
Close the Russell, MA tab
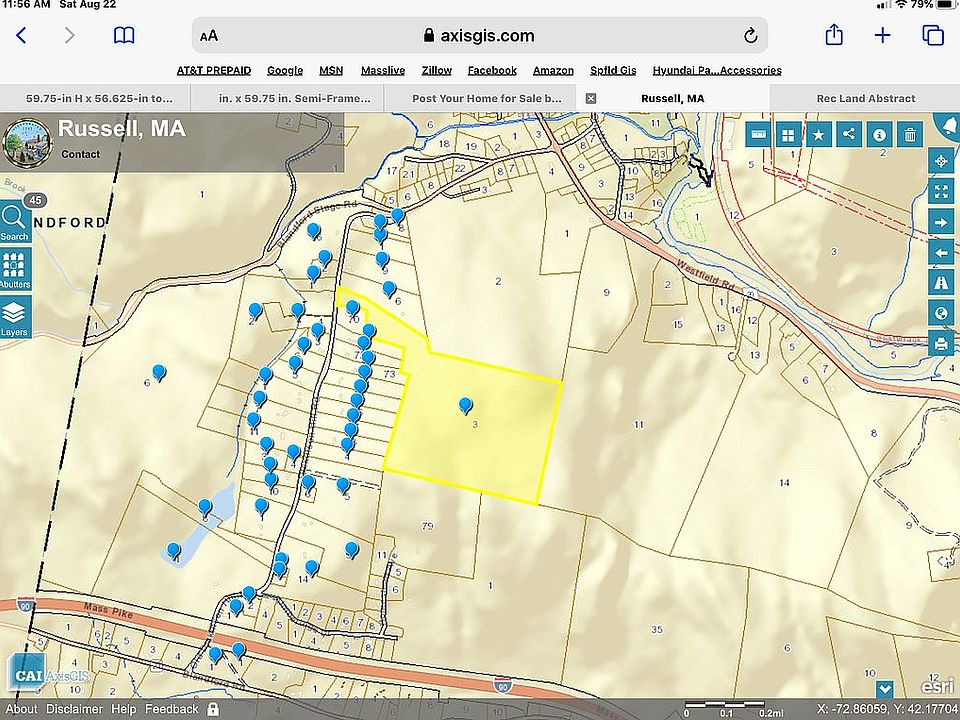(x=591, y=99)
